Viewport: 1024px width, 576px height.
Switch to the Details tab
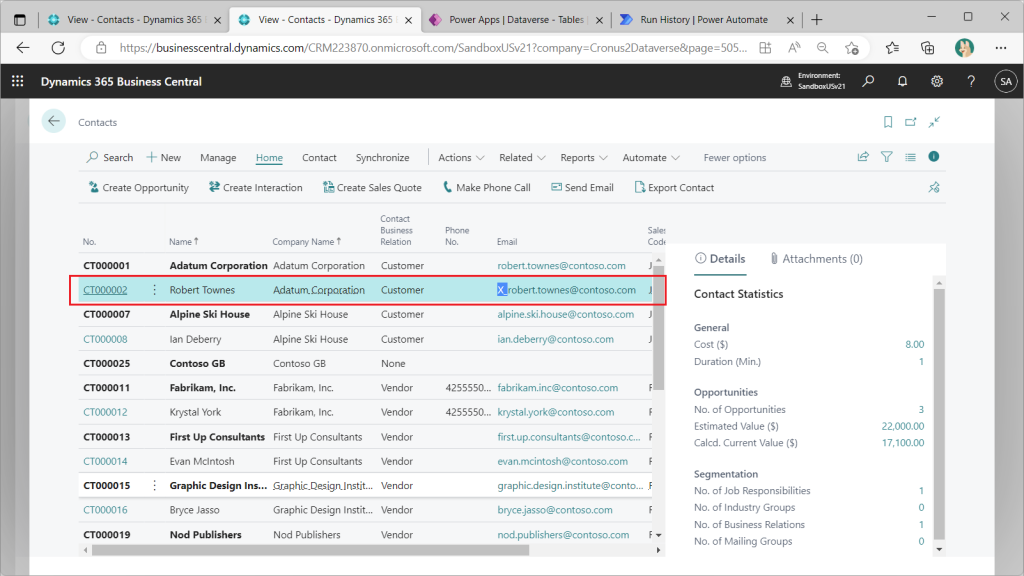[720, 259]
